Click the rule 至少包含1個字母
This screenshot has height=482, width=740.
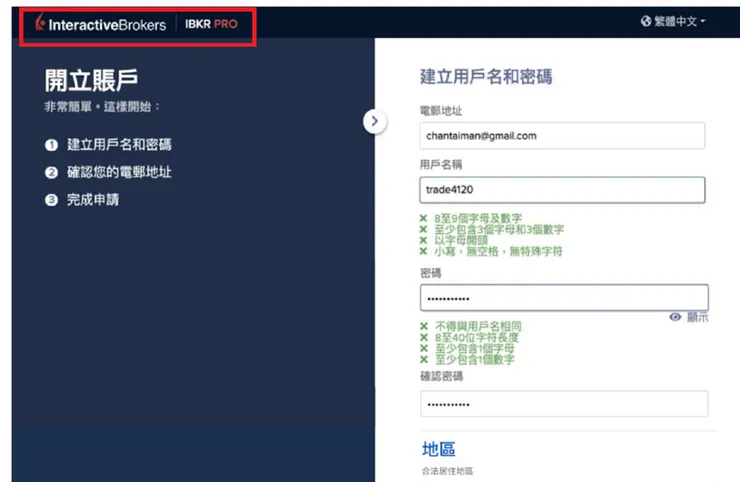[474, 348]
